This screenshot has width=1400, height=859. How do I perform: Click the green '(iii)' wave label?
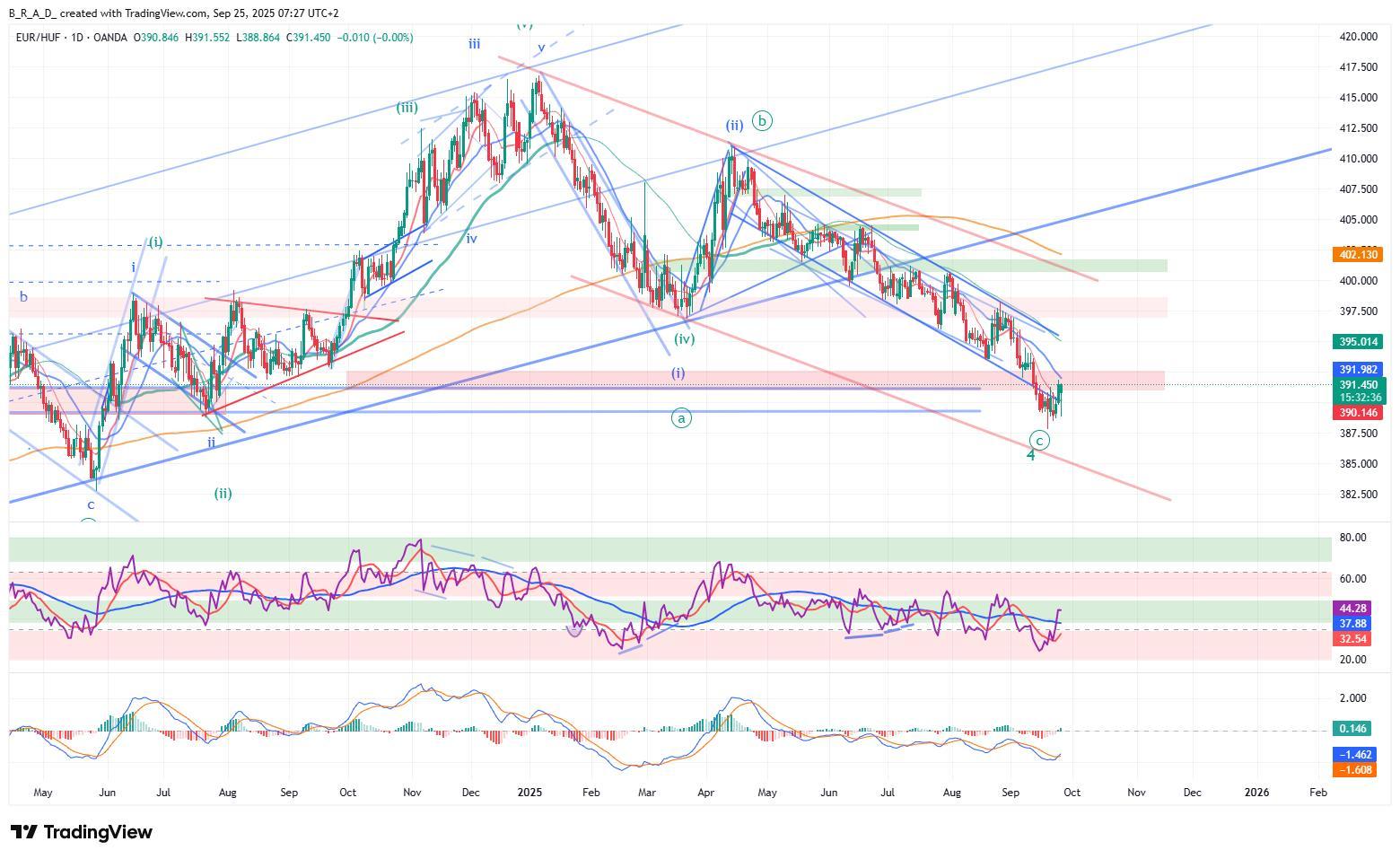[x=407, y=108]
